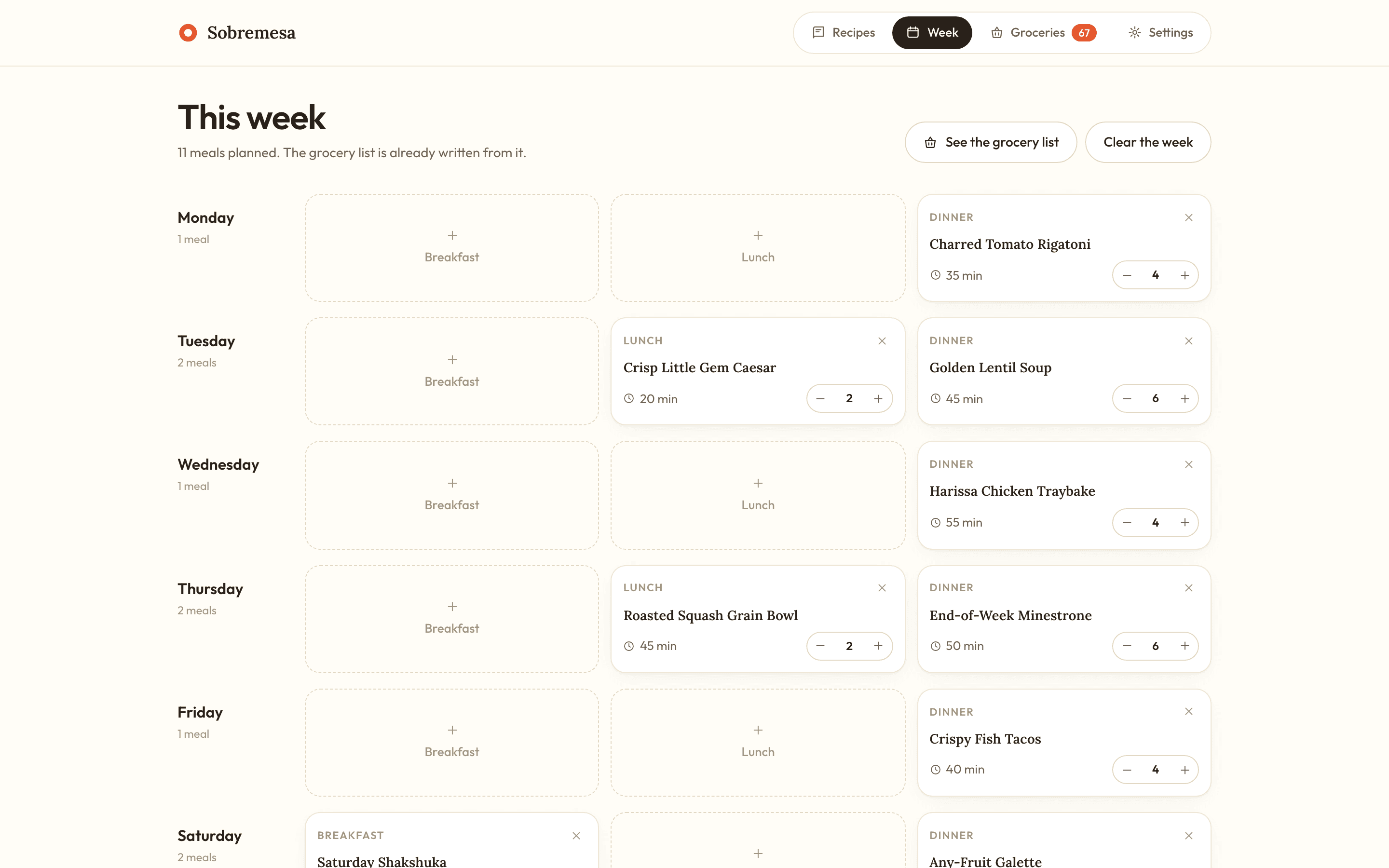Click the 20 min cook time
The height and width of the screenshot is (868, 1389).
[651, 399]
